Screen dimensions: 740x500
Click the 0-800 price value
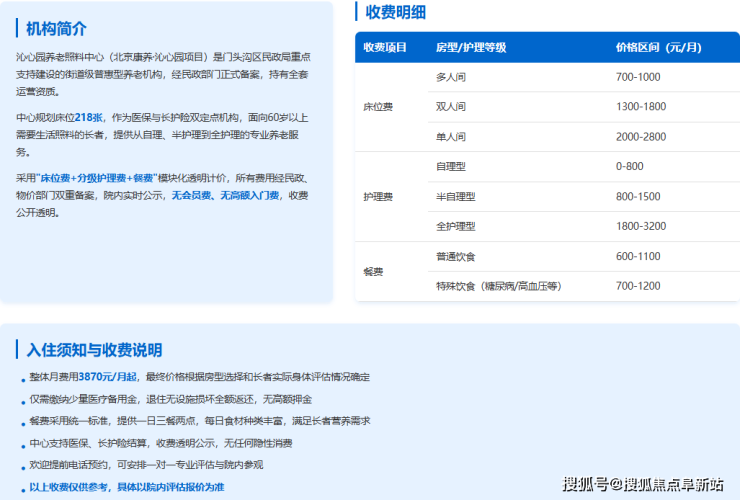[x=630, y=166]
